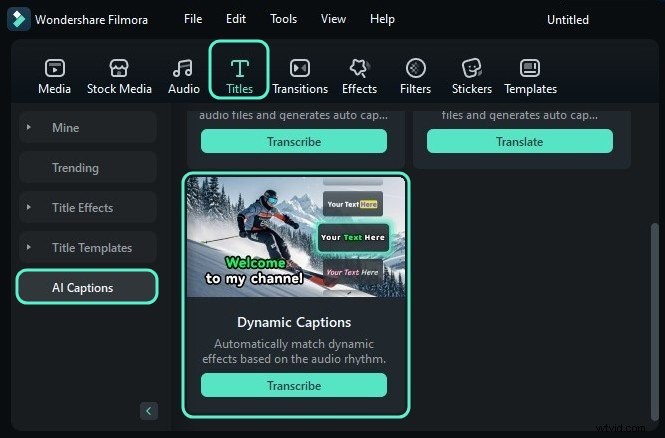Click the Dynamic Captions skier thumbnail
Viewport: 665px width, 438px height.
pos(294,237)
